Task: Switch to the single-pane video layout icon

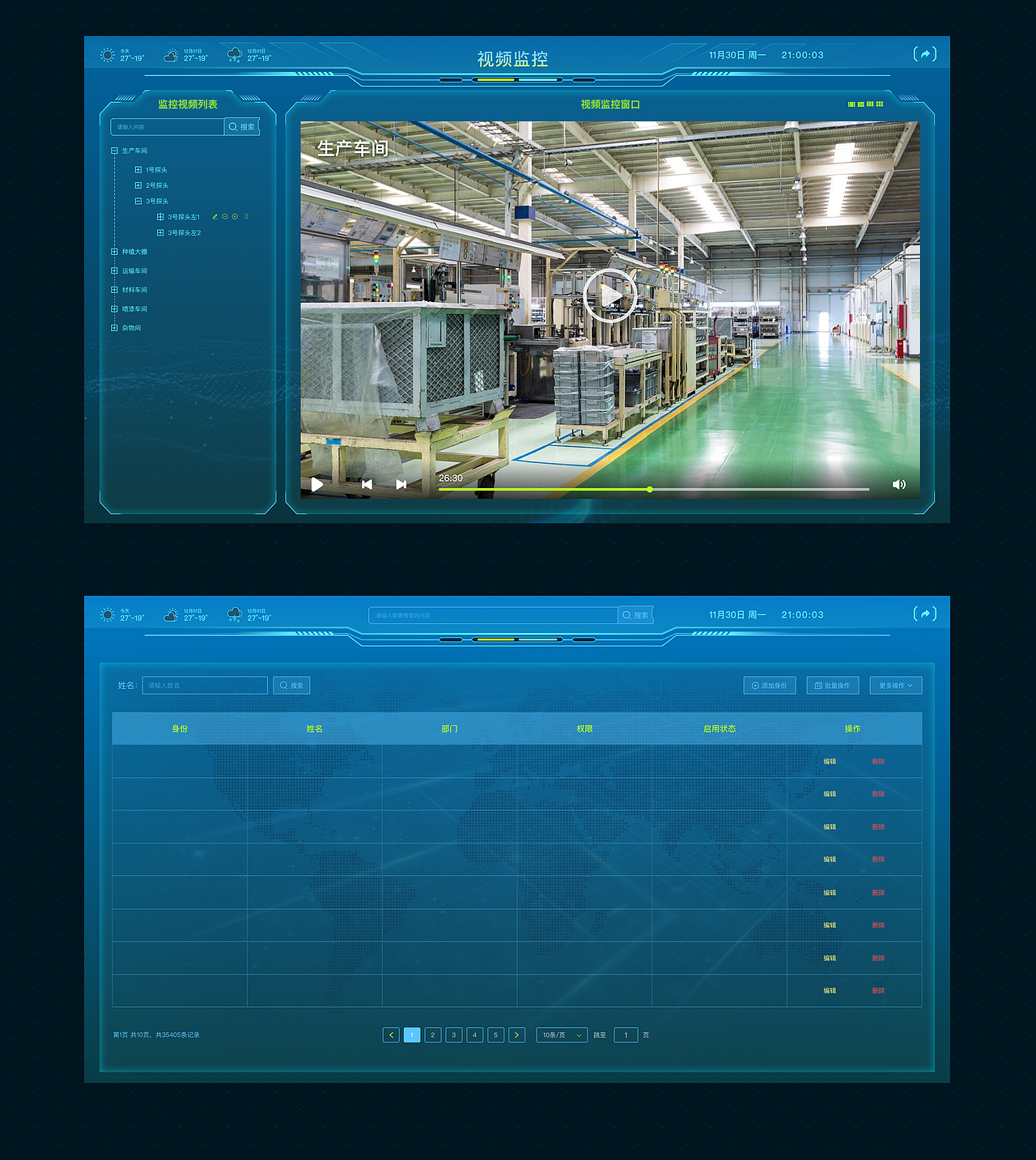Action: pyautogui.click(x=851, y=104)
